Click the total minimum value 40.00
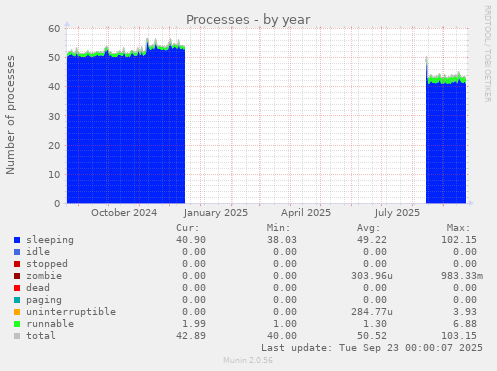 pyautogui.click(x=281, y=336)
